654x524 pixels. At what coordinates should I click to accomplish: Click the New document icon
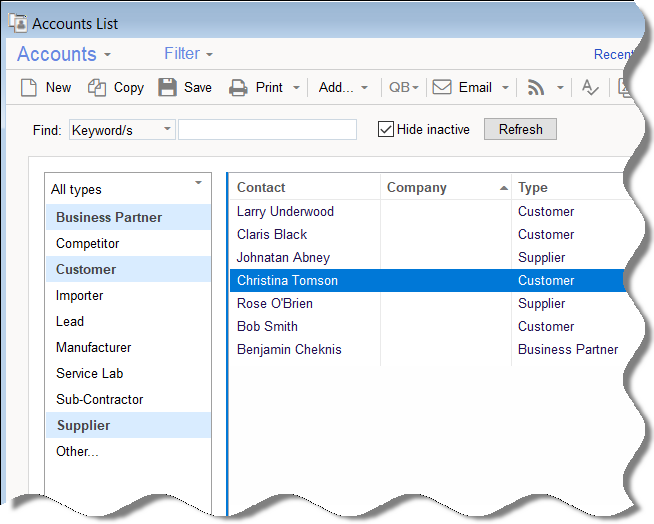coord(29,88)
